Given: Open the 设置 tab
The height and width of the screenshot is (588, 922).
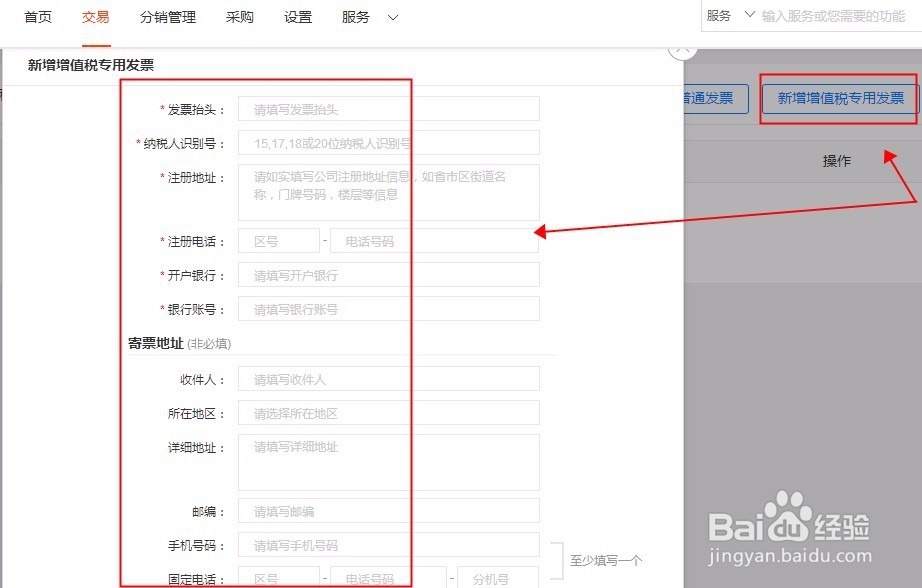Looking at the screenshot, I should pos(298,18).
